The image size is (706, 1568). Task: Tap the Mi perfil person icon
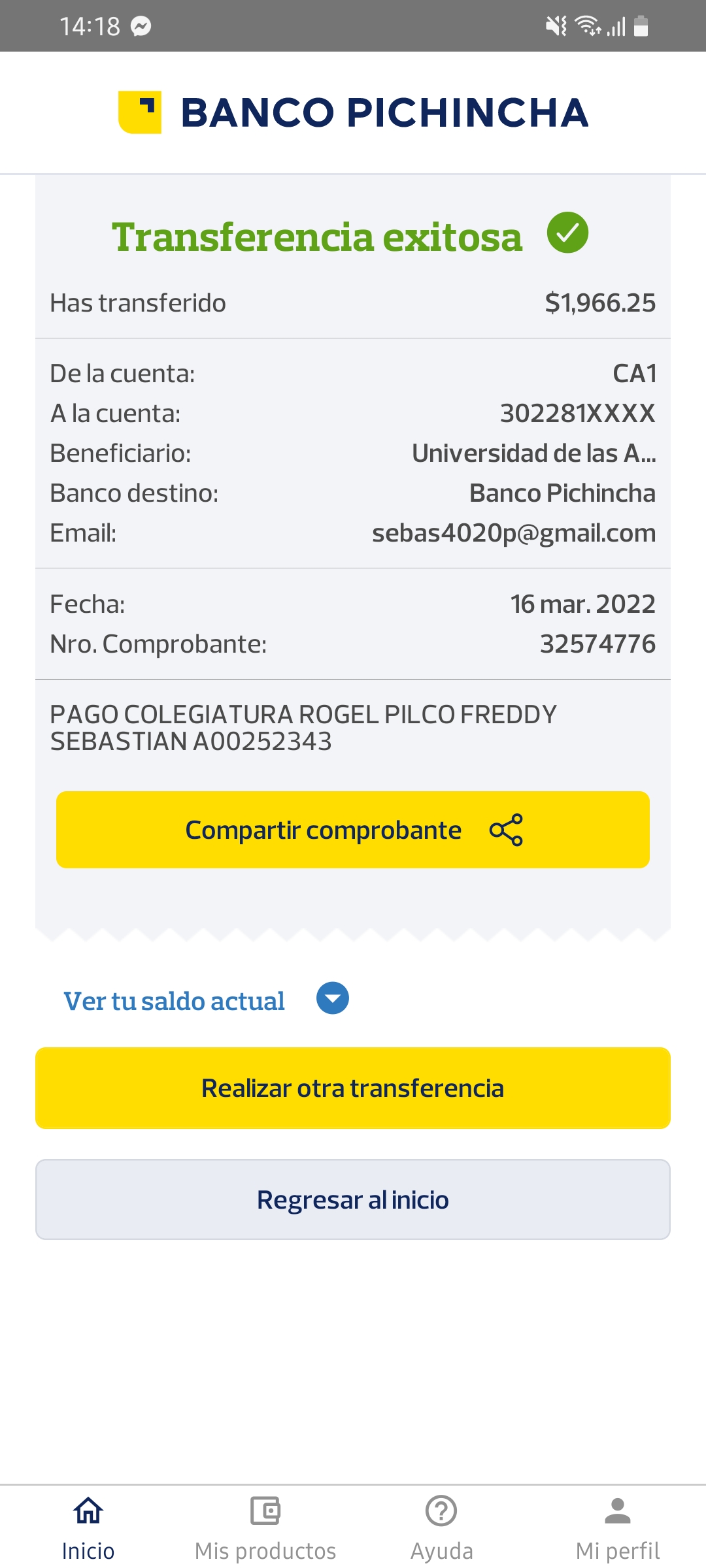[618, 1511]
